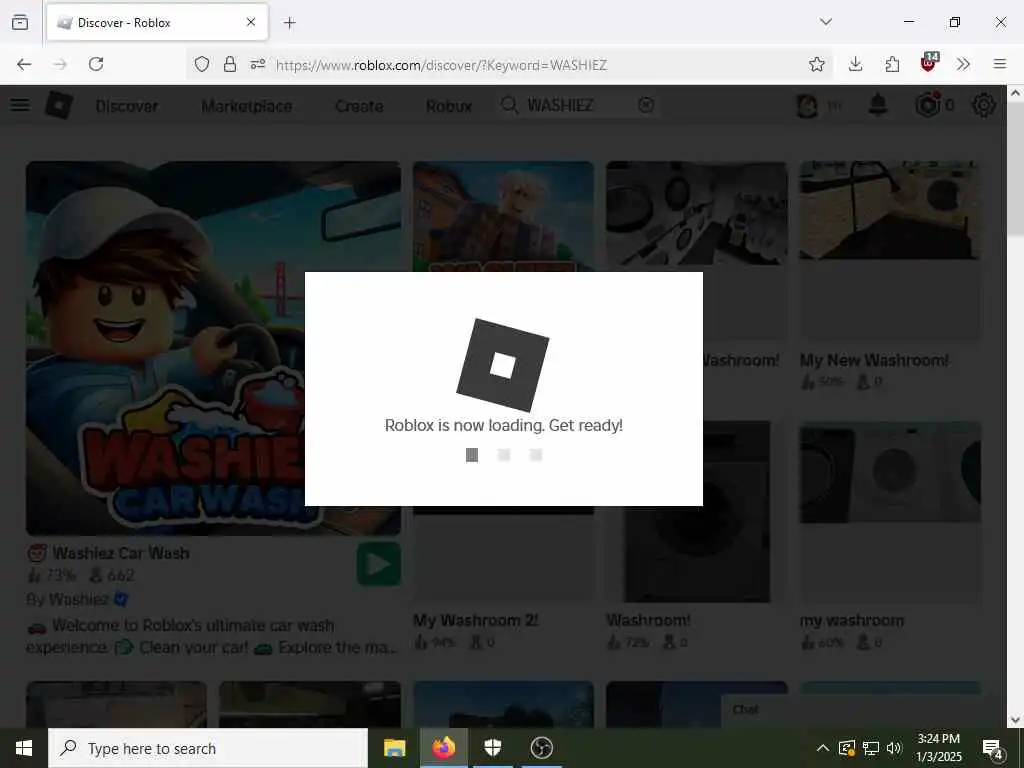1024x768 pixels.
Task: Open OBS Studio from taskbar
Action: (541, 748)
